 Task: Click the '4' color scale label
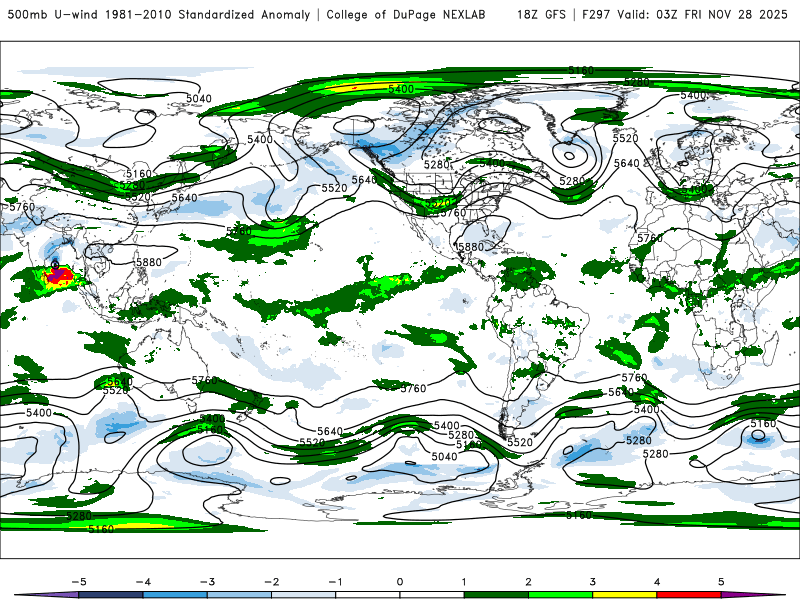click(657, 582)
